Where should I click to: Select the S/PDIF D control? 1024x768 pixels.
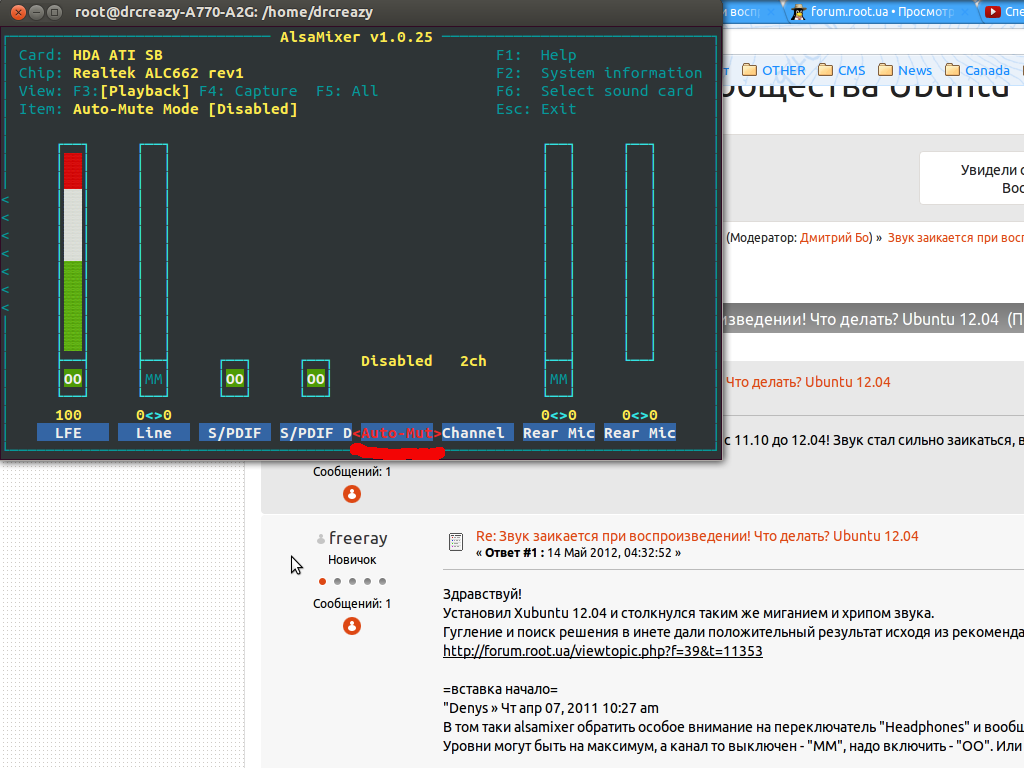316,433
